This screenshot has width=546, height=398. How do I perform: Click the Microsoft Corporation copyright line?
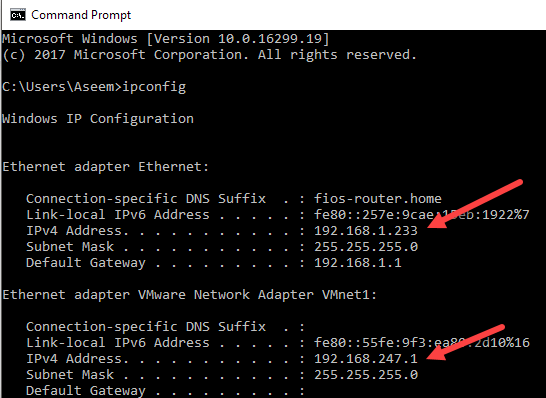[209, 55]
